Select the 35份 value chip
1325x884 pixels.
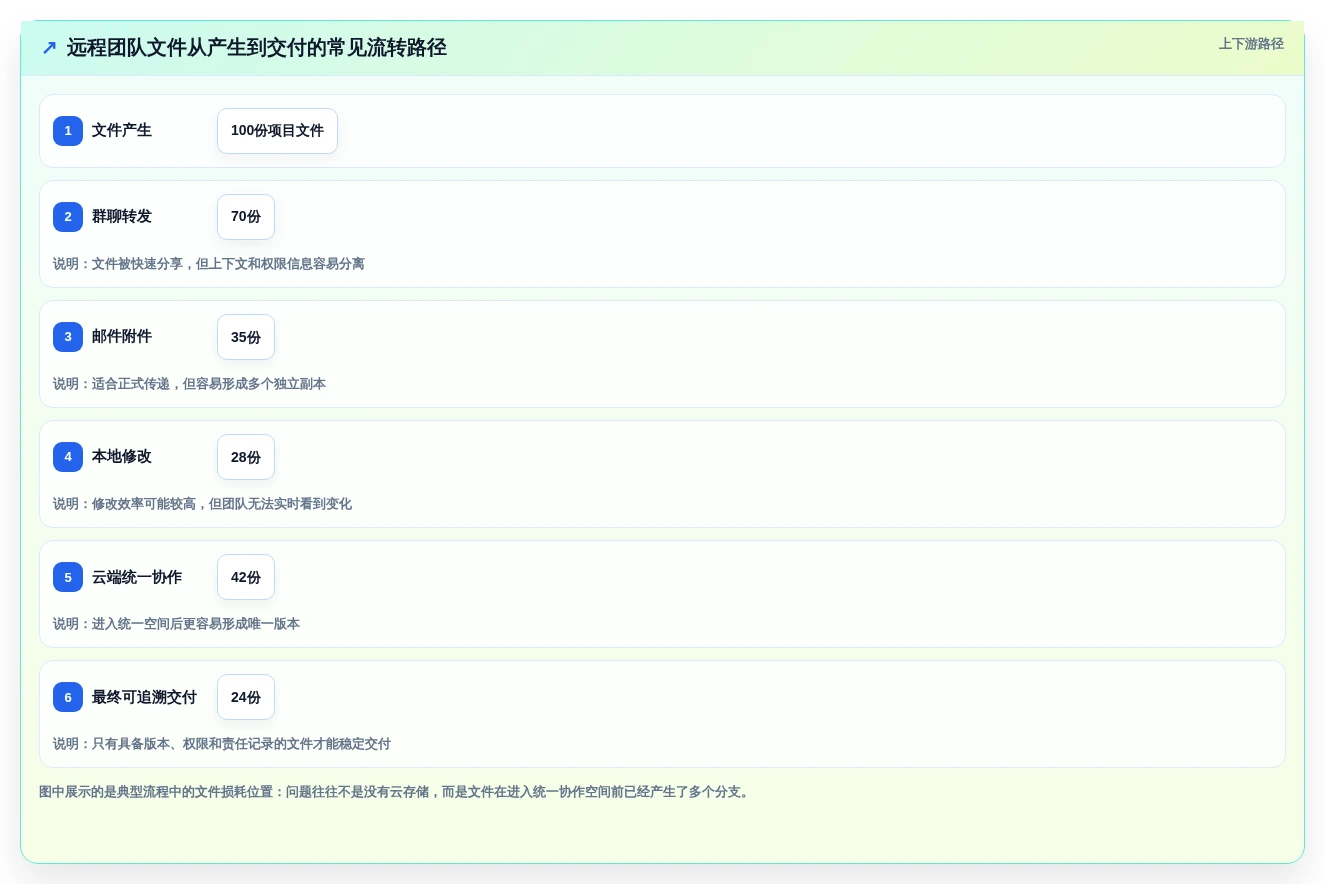coord(246,337)
